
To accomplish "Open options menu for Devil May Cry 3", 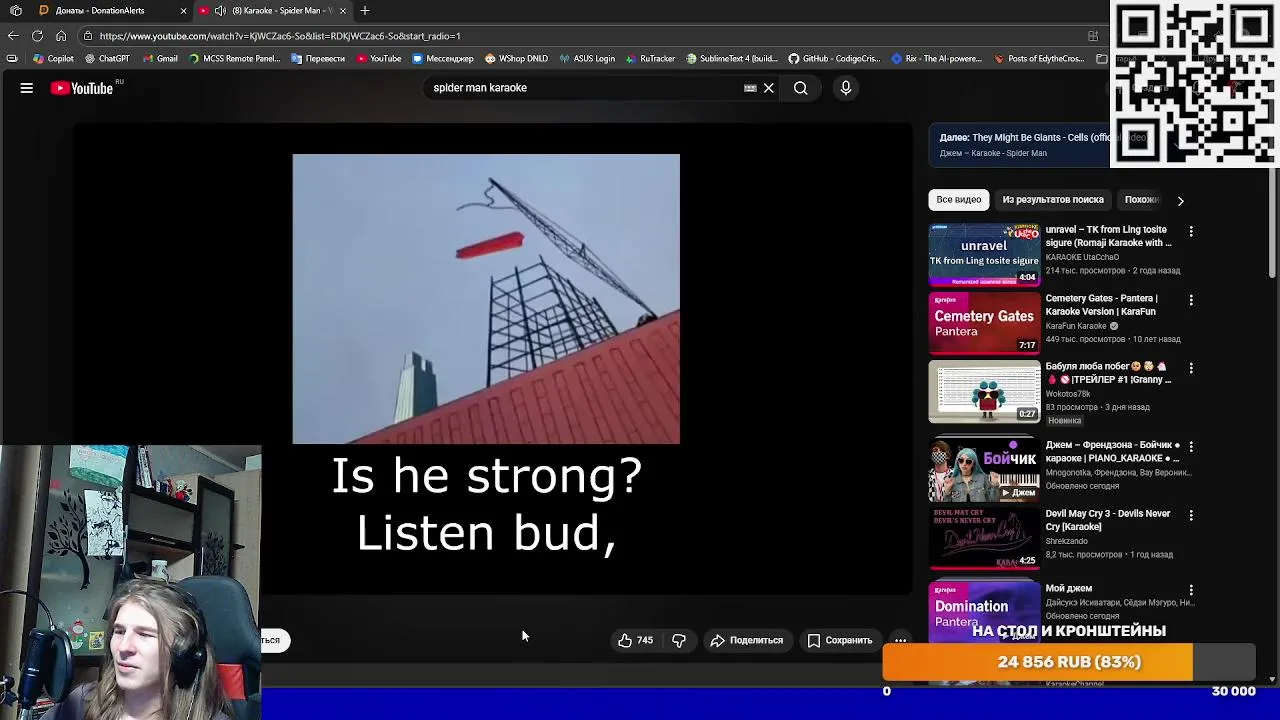I will tap(1190, 515).
